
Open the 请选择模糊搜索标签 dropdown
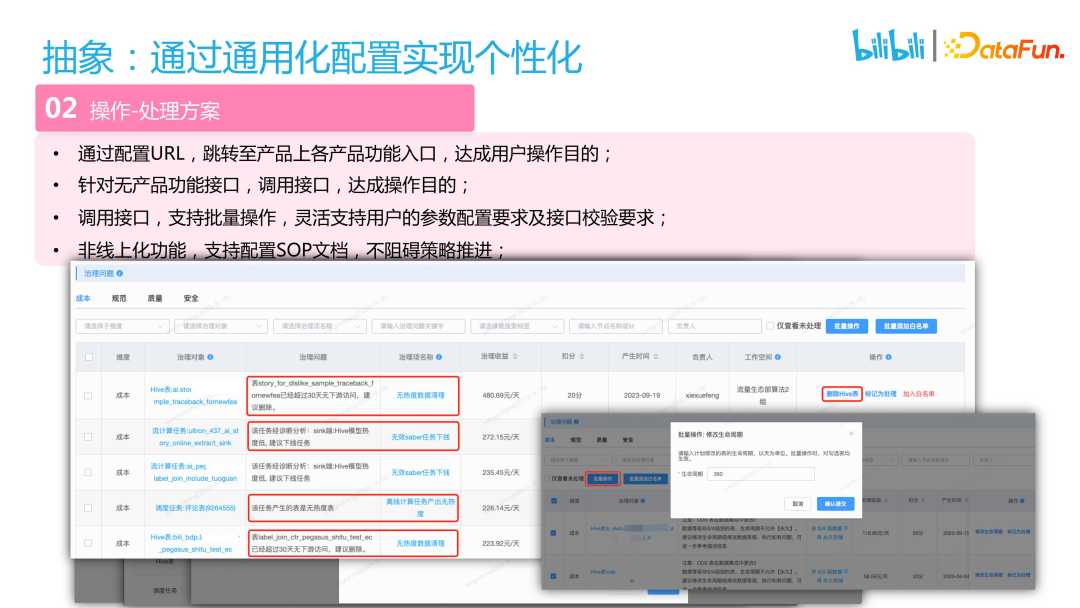(520, 326)
